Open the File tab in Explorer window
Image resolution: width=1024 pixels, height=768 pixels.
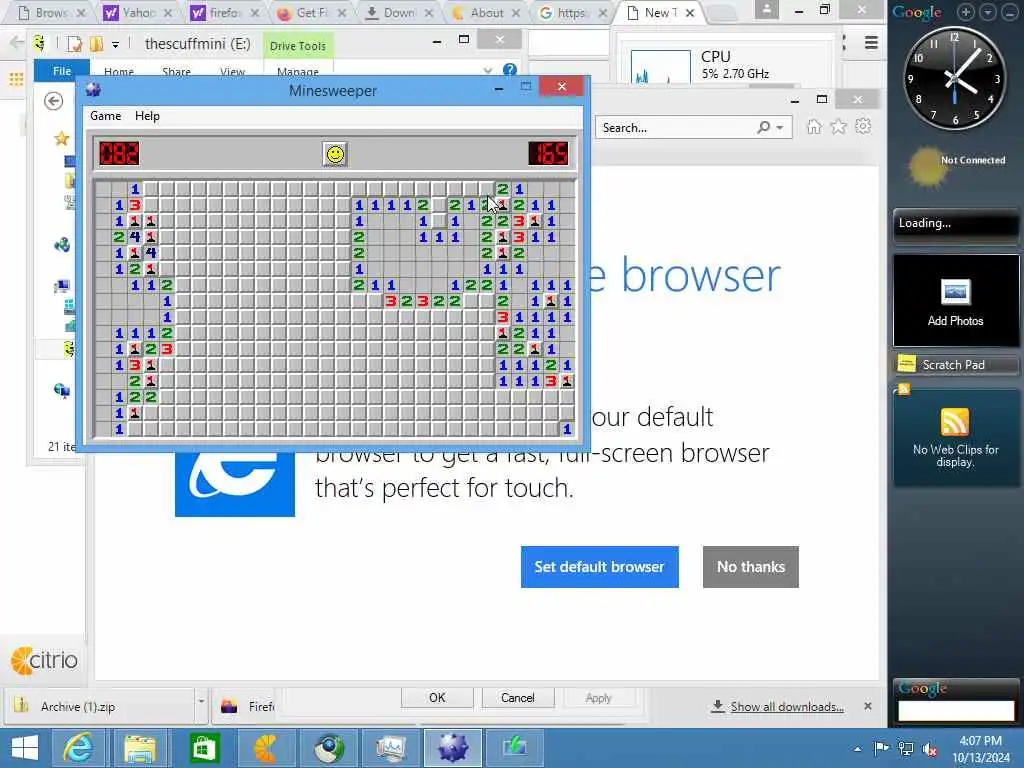(x=61, y=71)
